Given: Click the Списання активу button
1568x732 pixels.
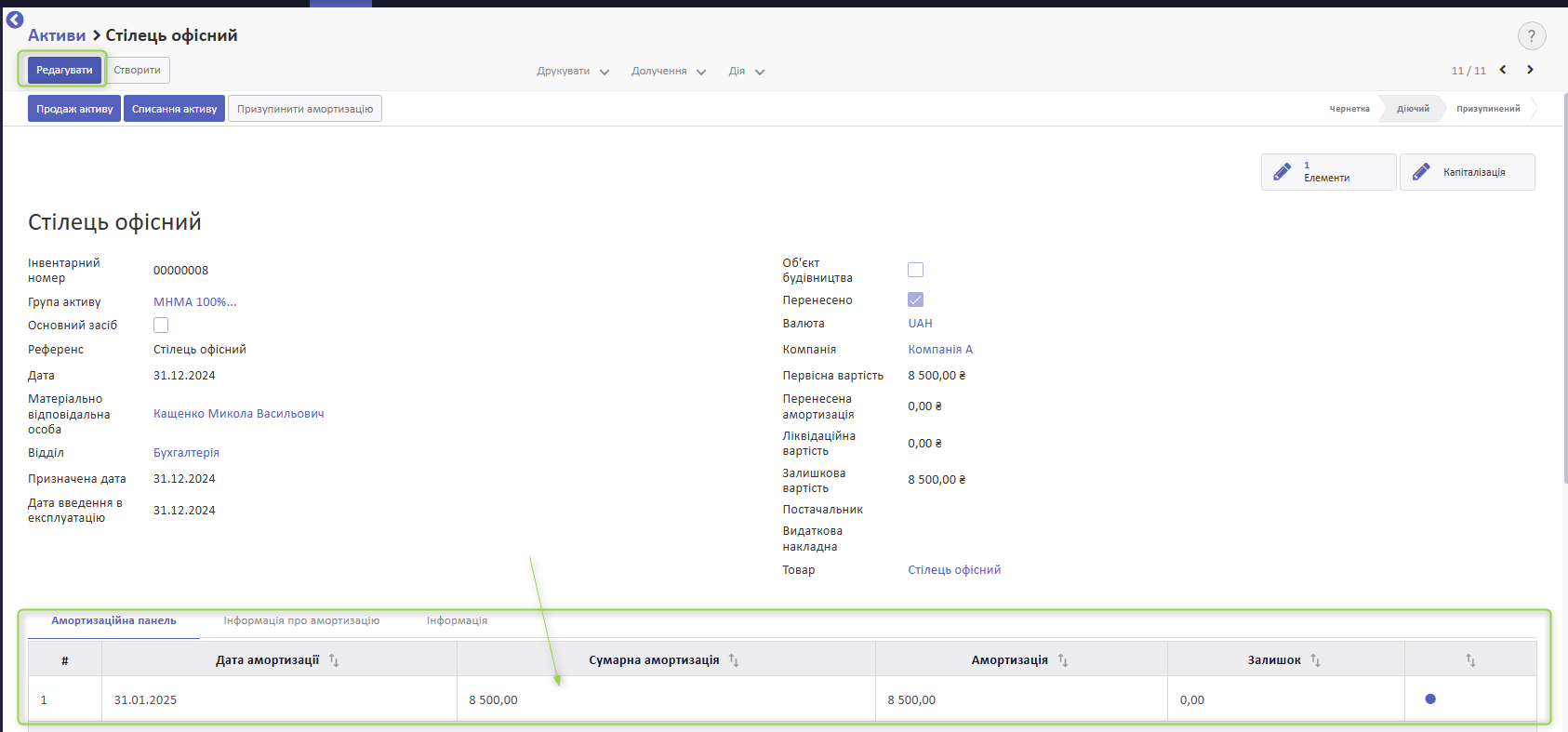Looking at the screenshot, I should point(174,109).
